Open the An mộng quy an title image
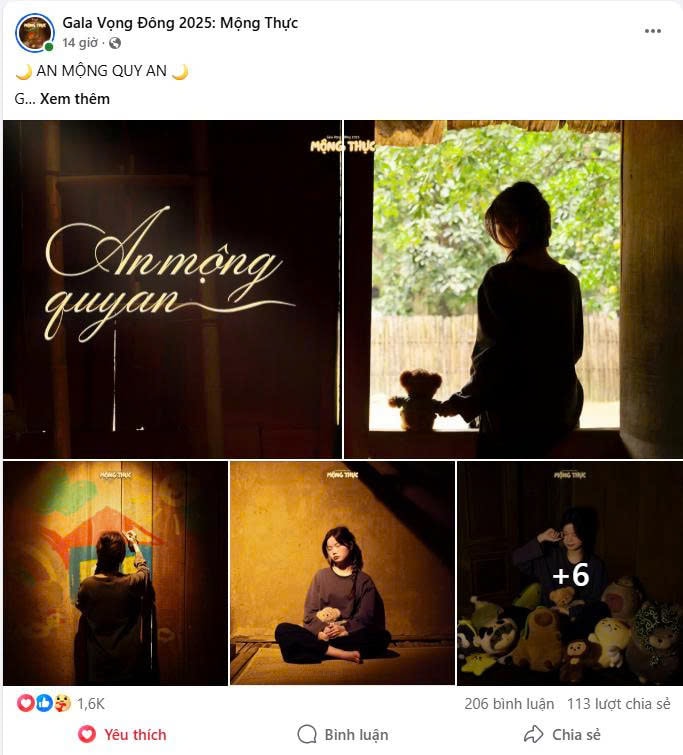Viewport: 683px width, 755px height. point(172,289)
